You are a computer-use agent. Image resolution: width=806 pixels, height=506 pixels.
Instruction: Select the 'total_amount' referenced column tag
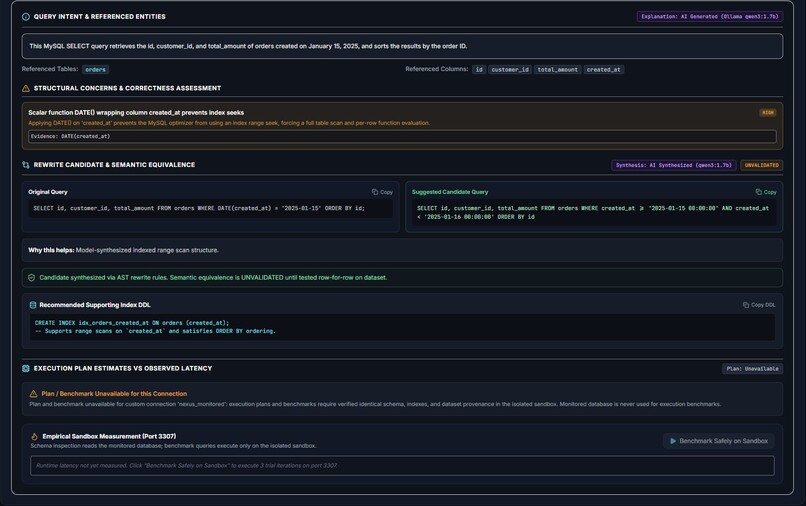click(558, 69)
